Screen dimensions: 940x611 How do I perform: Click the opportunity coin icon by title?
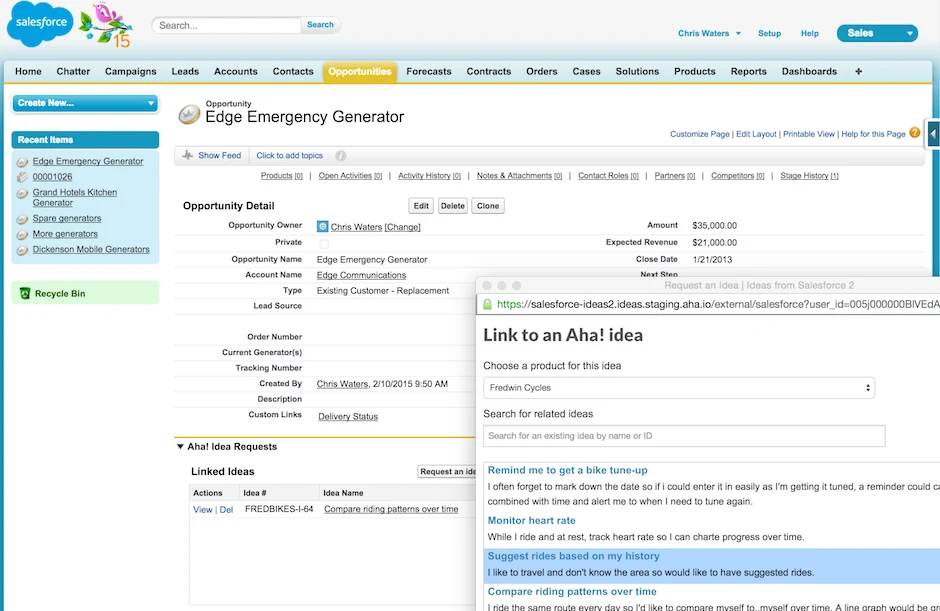(x=189, y=114)
